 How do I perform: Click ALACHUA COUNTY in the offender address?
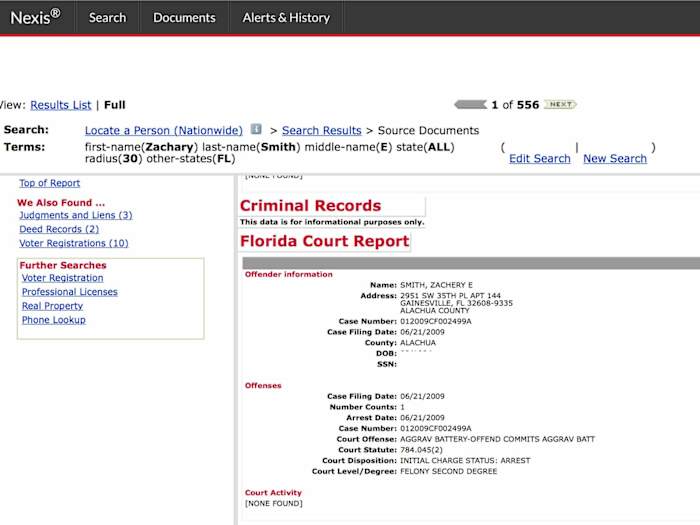(x=435, y=311)
